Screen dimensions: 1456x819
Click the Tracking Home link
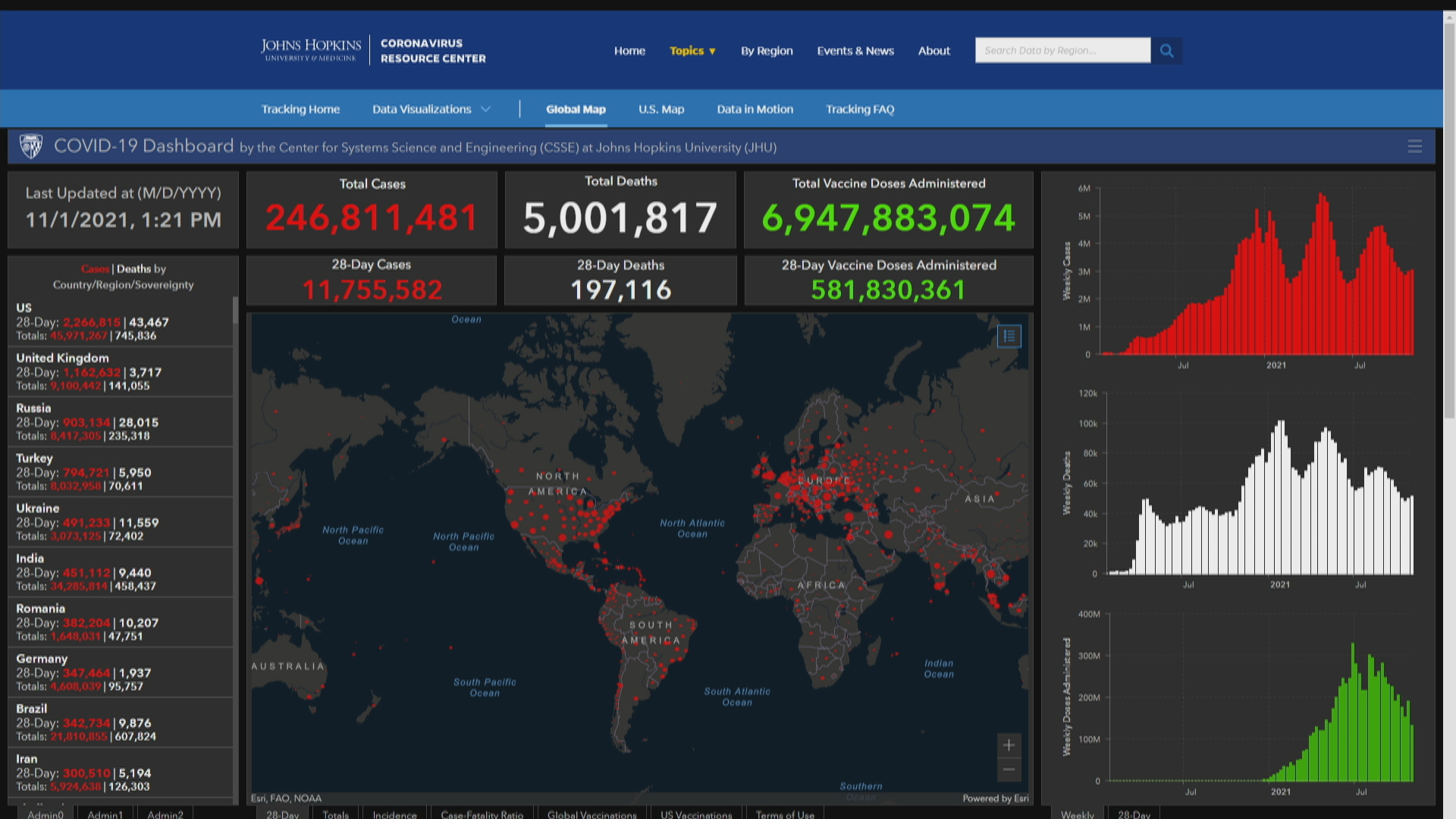[300, 109]
